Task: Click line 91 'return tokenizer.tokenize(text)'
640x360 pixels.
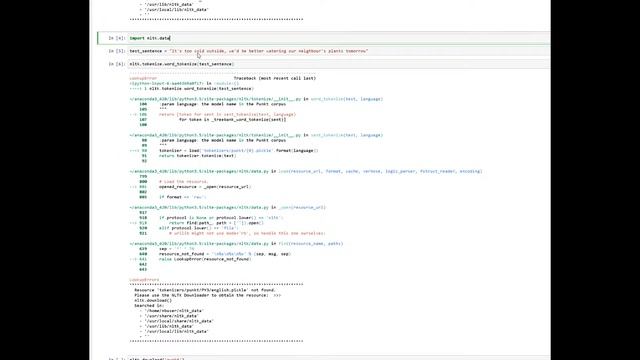Action: 198,156
